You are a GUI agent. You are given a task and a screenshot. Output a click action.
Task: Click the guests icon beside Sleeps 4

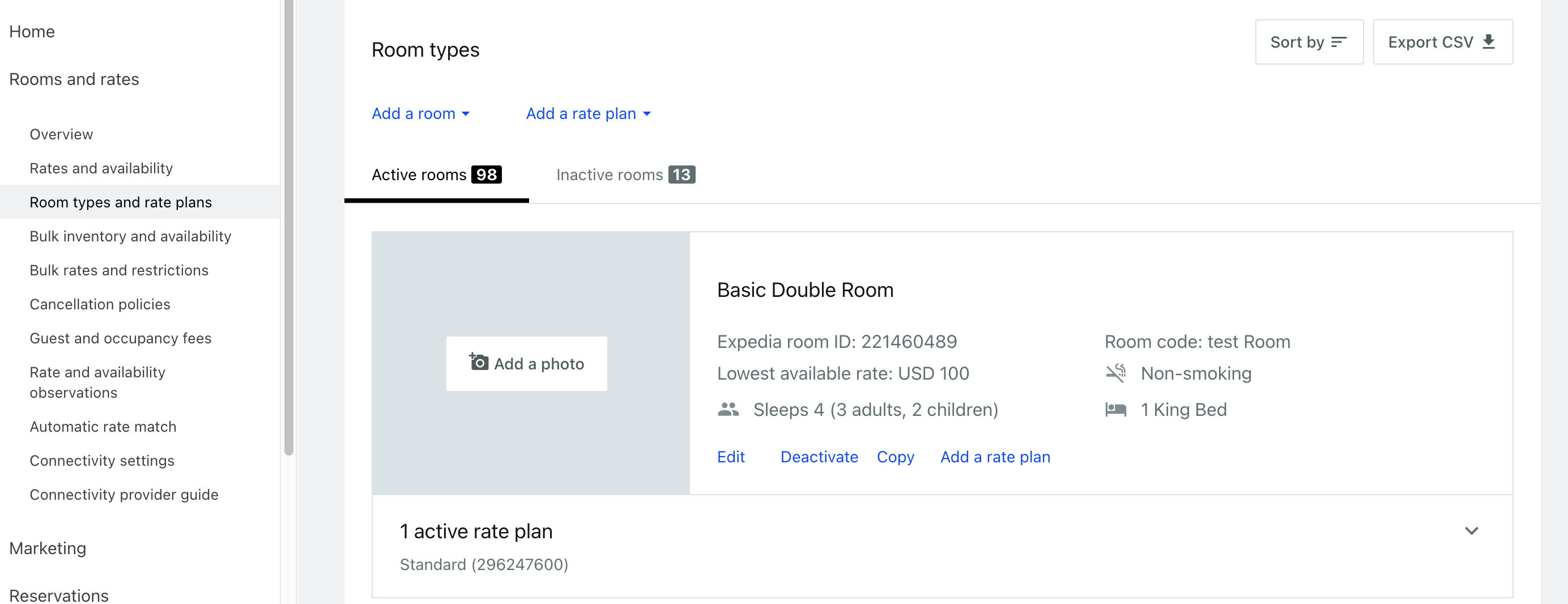click(x=728, y=409)
